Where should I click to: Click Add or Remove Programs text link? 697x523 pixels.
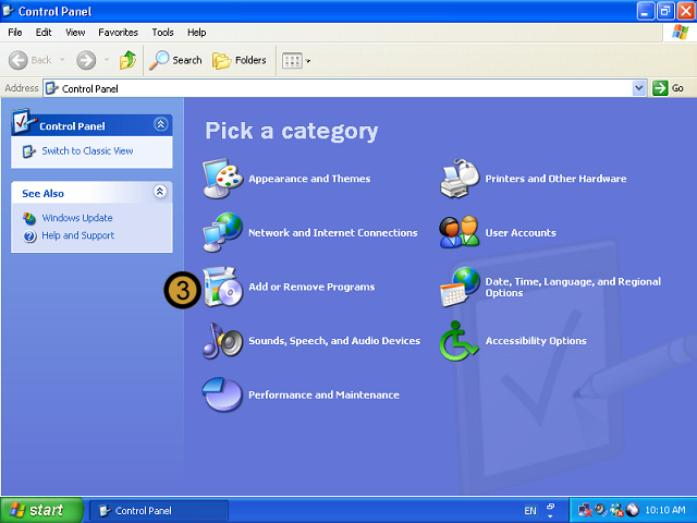click(x=312, y=287)
